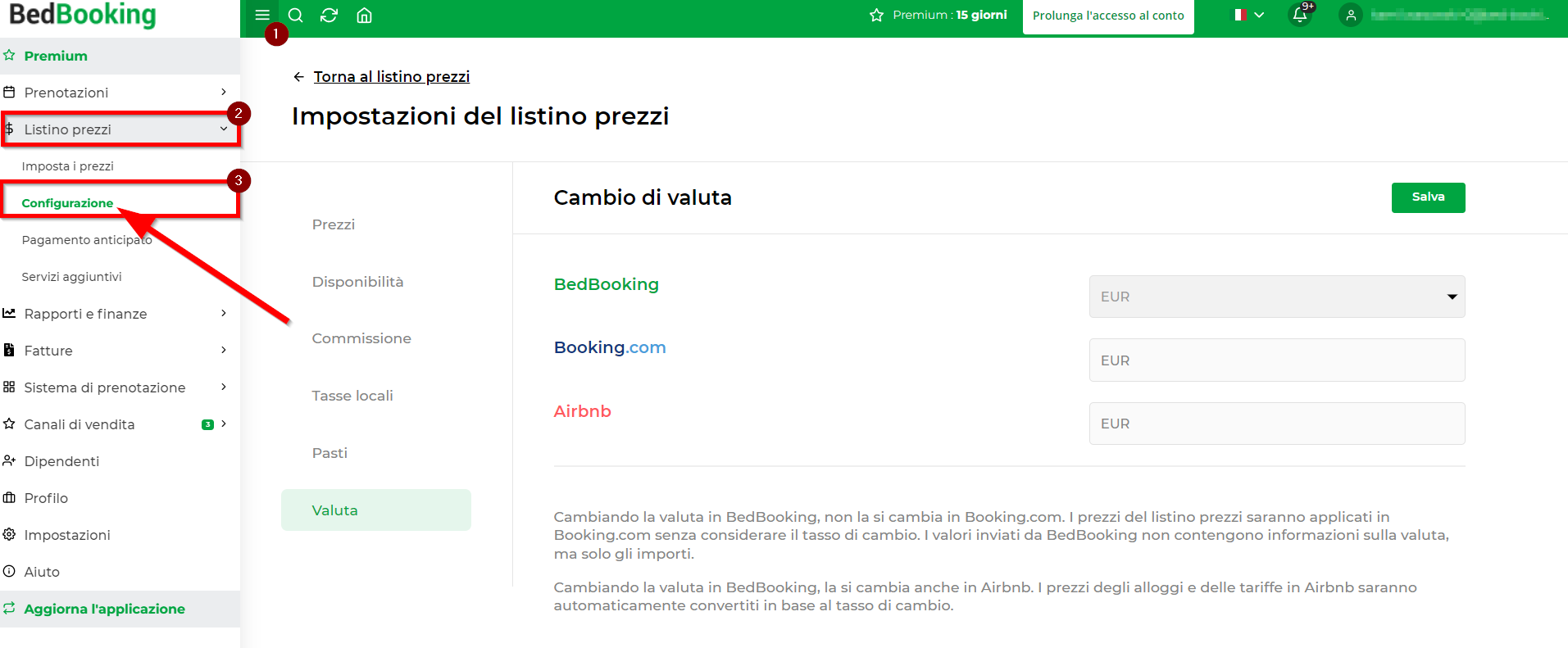The image size is (1568, 648).
Task: Click the Salva button
Action: point(1428,197)
